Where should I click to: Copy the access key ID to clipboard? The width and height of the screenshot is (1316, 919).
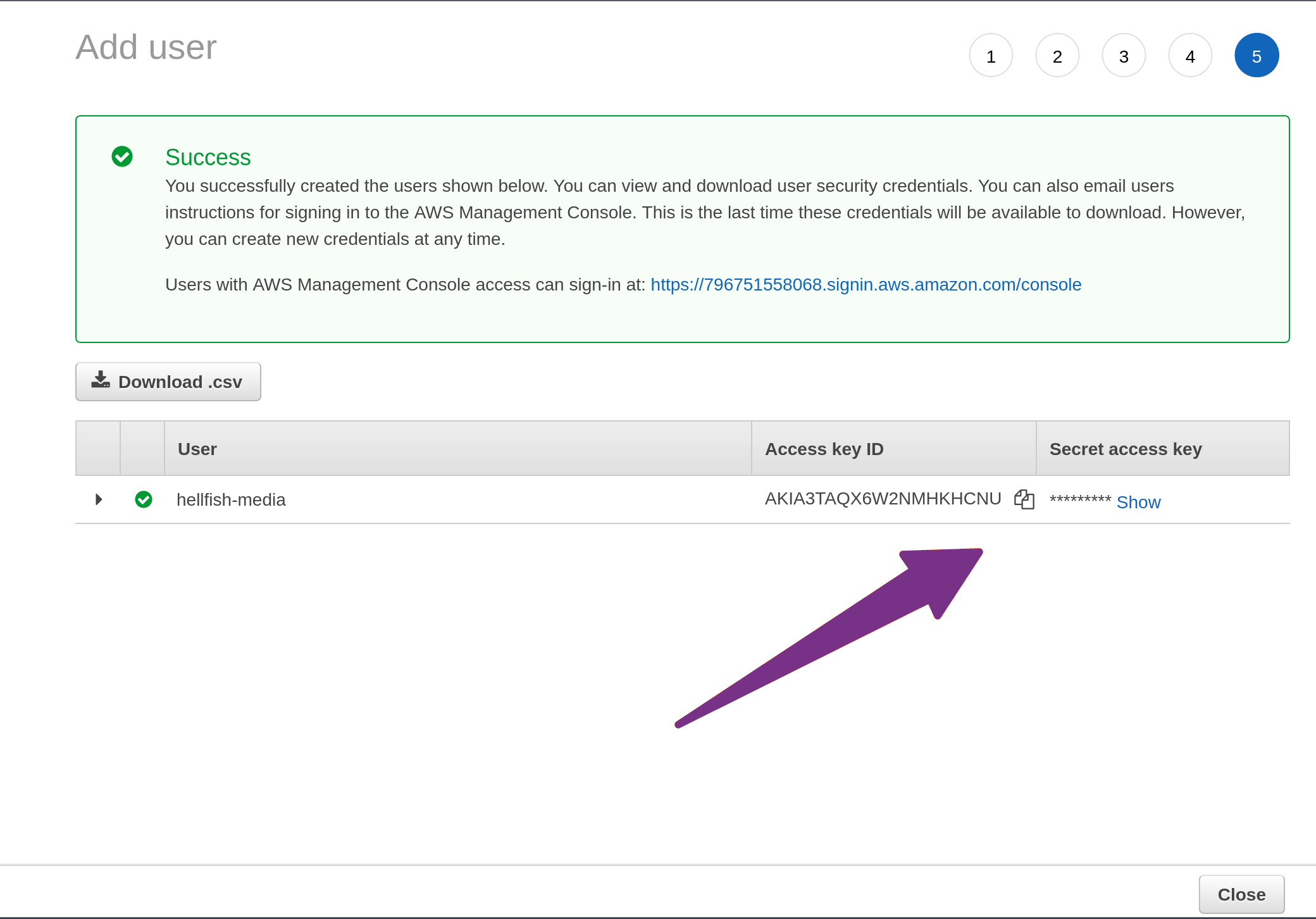coord(1024,499)
